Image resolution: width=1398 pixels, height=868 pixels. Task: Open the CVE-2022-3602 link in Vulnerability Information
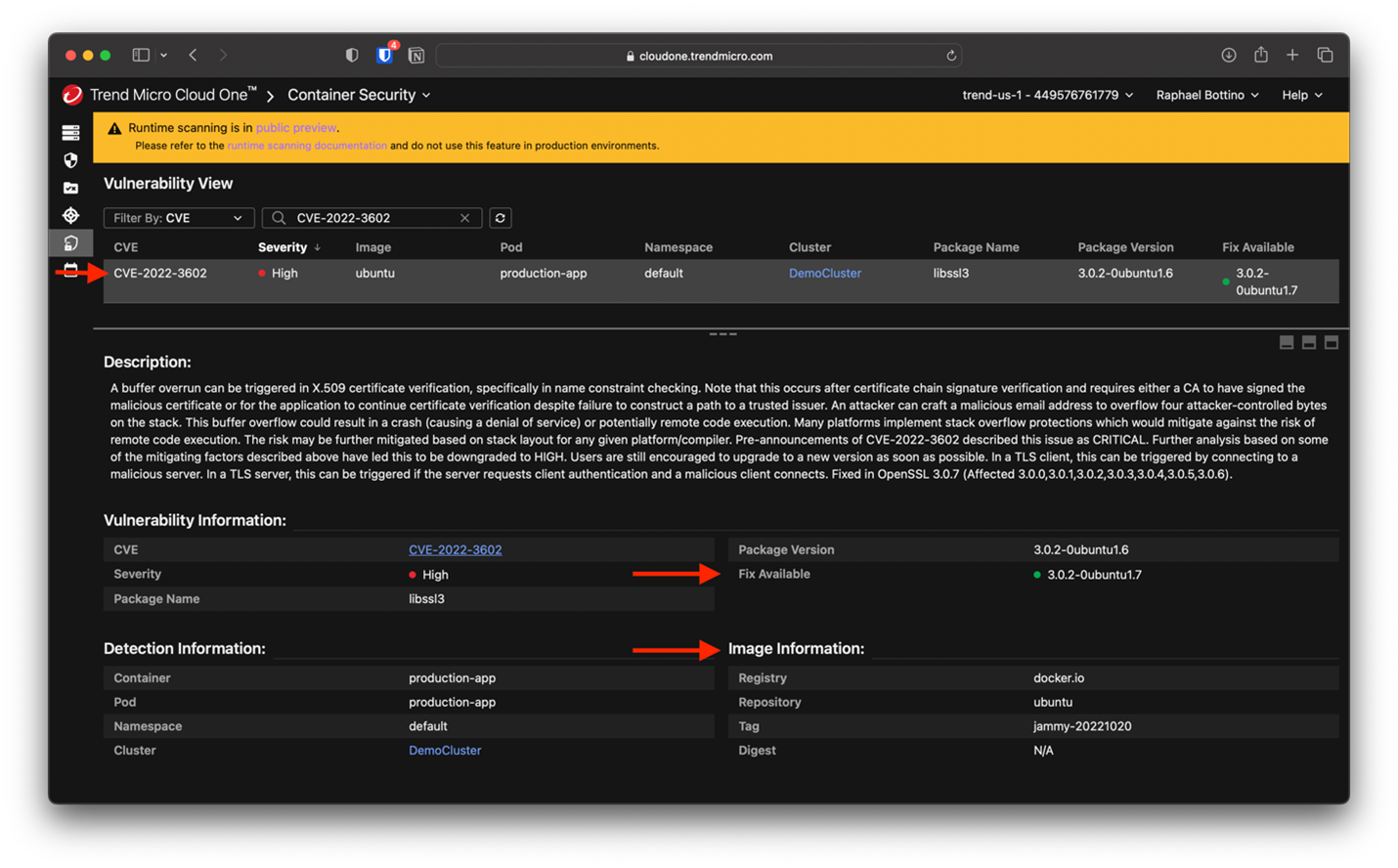[x=455, y=549]
